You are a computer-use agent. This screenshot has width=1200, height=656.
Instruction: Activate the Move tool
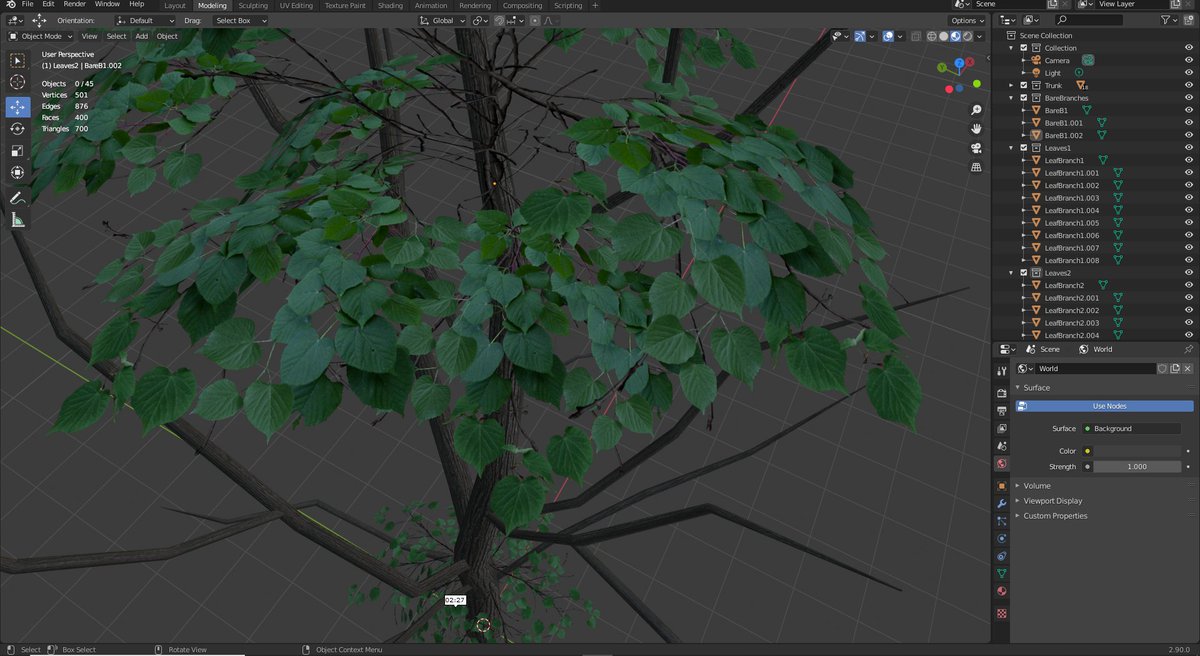point(17,106)
